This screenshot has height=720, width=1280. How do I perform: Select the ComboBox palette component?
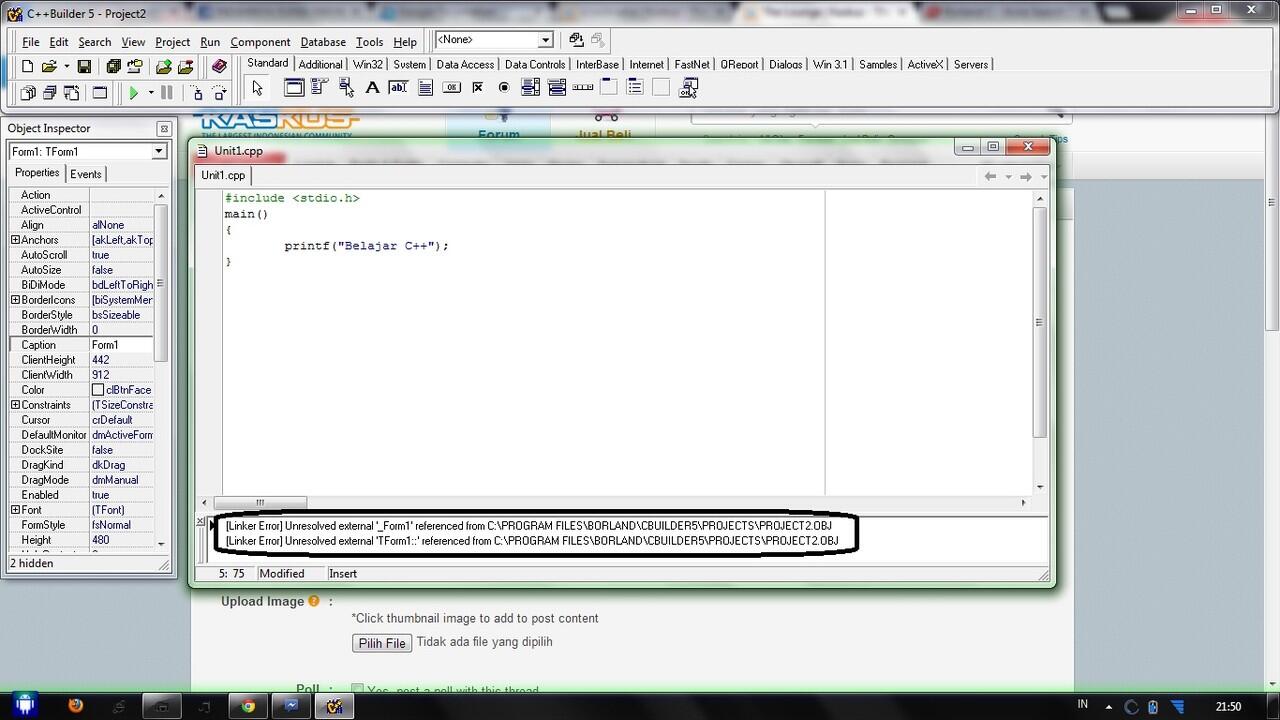point(556,88)
